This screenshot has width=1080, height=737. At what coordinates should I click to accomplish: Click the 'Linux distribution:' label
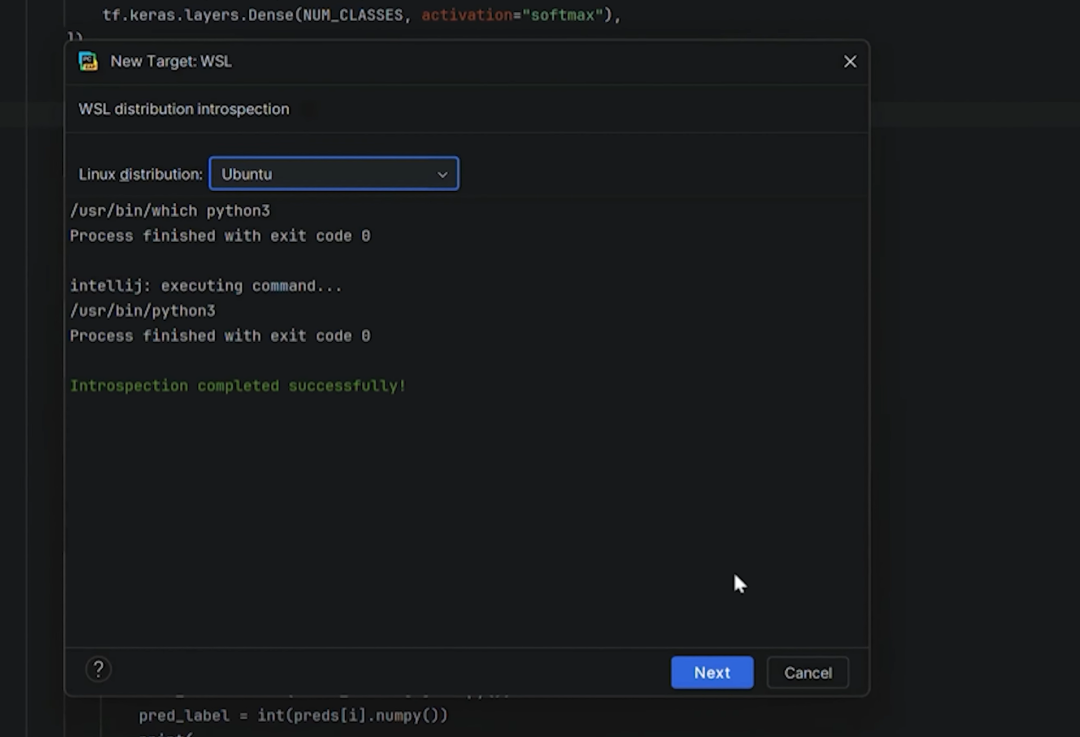[141, 174]
